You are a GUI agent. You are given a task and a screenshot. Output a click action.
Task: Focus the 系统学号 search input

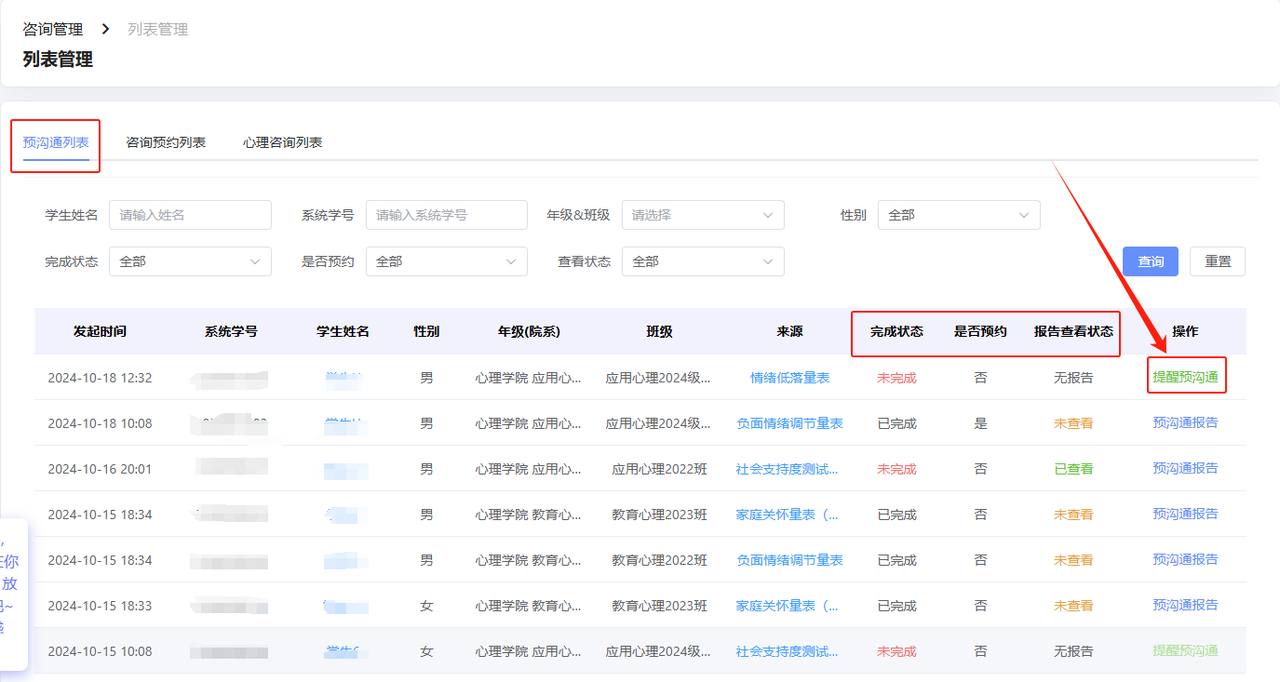446,215
